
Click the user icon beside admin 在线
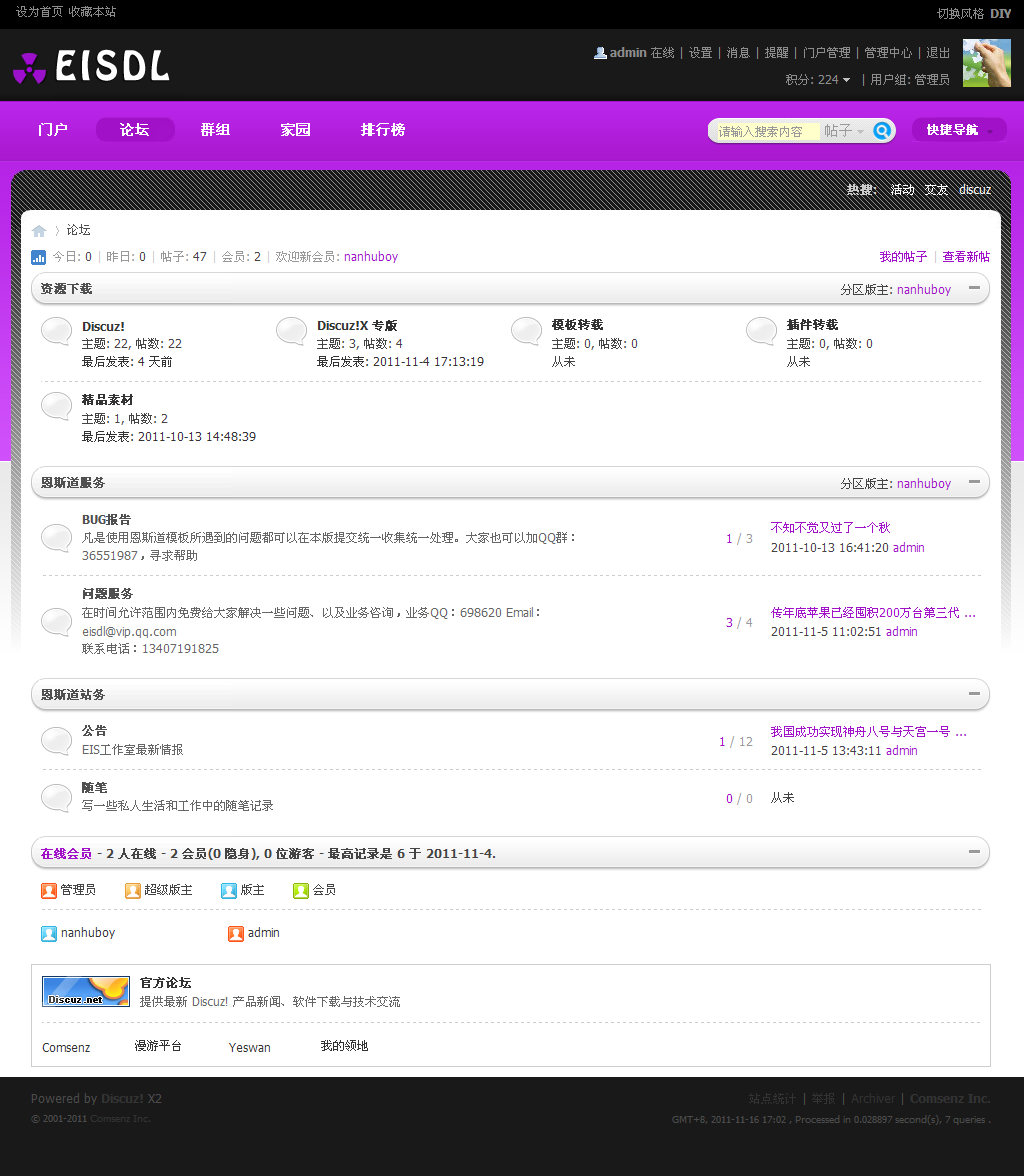600,52
